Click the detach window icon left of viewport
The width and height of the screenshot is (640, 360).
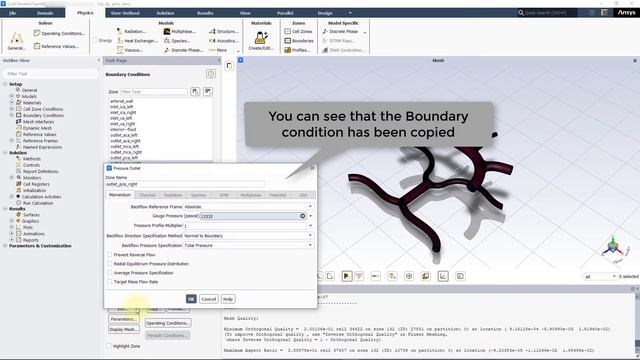click(229, 66)
